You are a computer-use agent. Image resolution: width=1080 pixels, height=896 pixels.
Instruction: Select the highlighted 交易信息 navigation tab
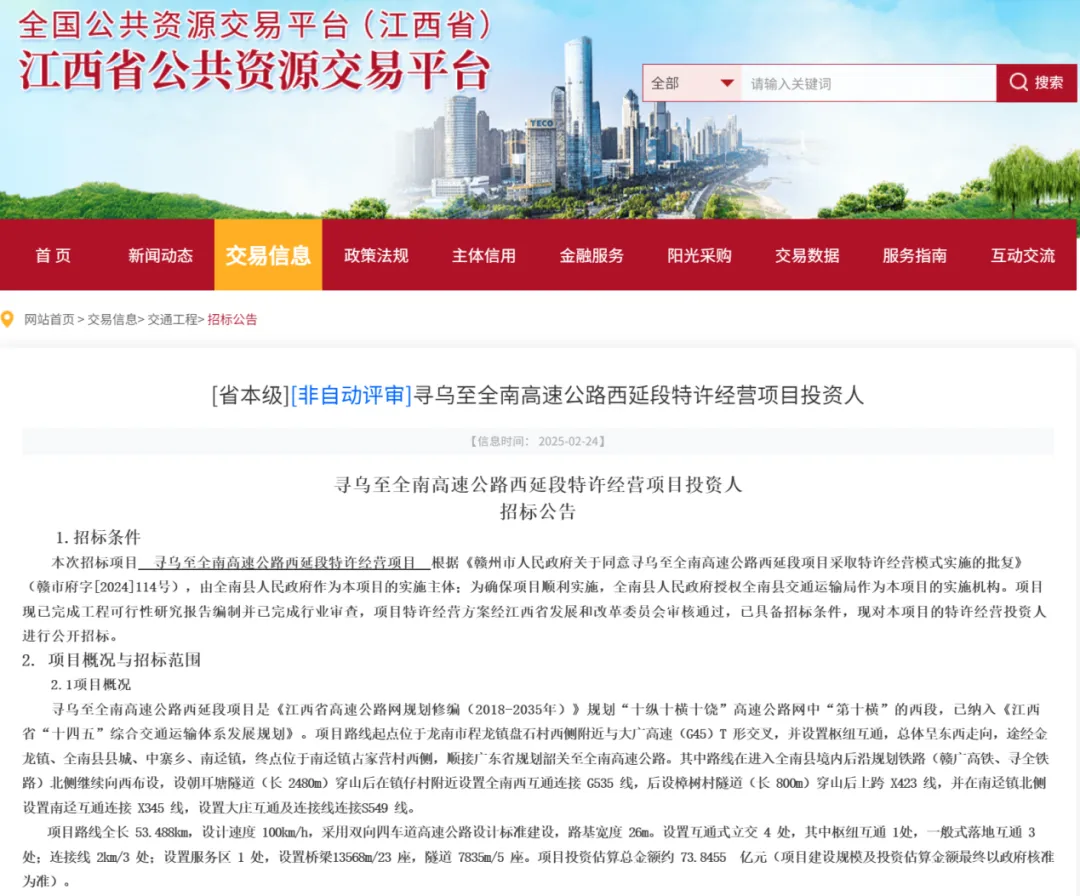268,255
